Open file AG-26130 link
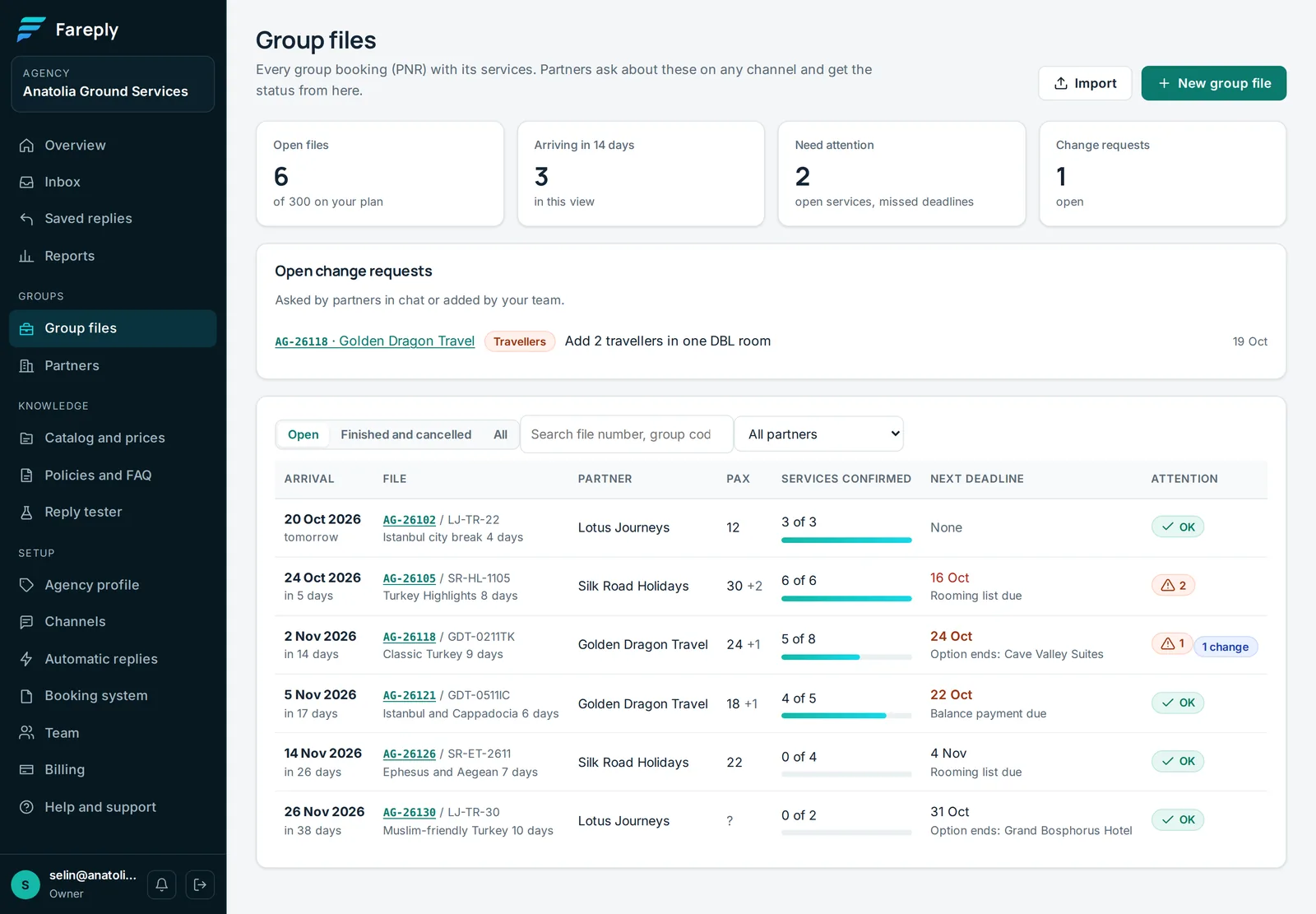The height and width of the screenshot is (914, 1316). click(409, 812)
